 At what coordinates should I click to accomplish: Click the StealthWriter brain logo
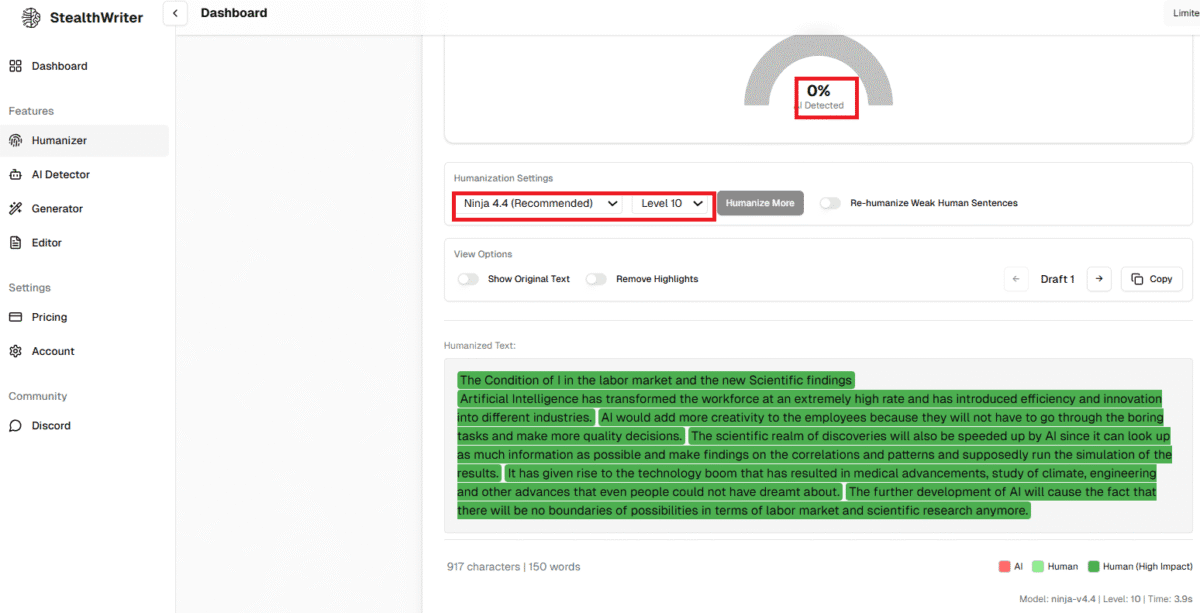(30, 17)
